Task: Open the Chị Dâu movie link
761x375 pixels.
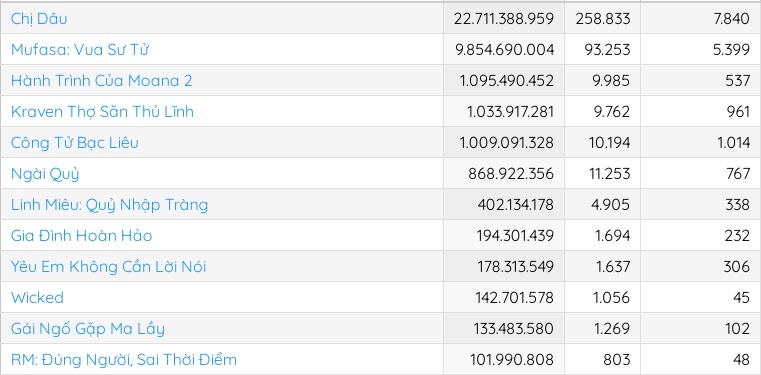Action: pyautogui.click(x=39, y=19)
